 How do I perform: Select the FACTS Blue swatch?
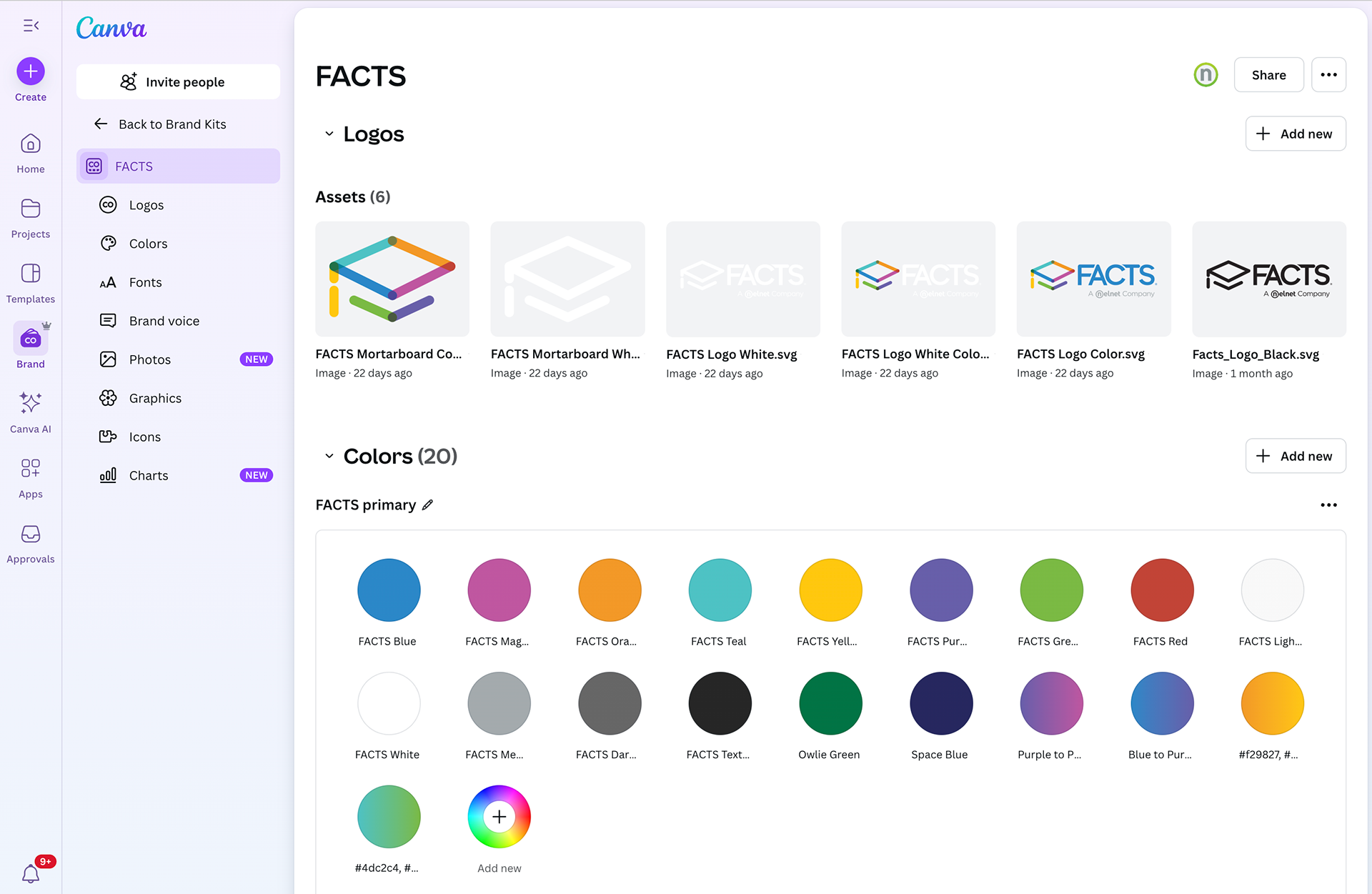pyautogui.click(x=389, y=590)
